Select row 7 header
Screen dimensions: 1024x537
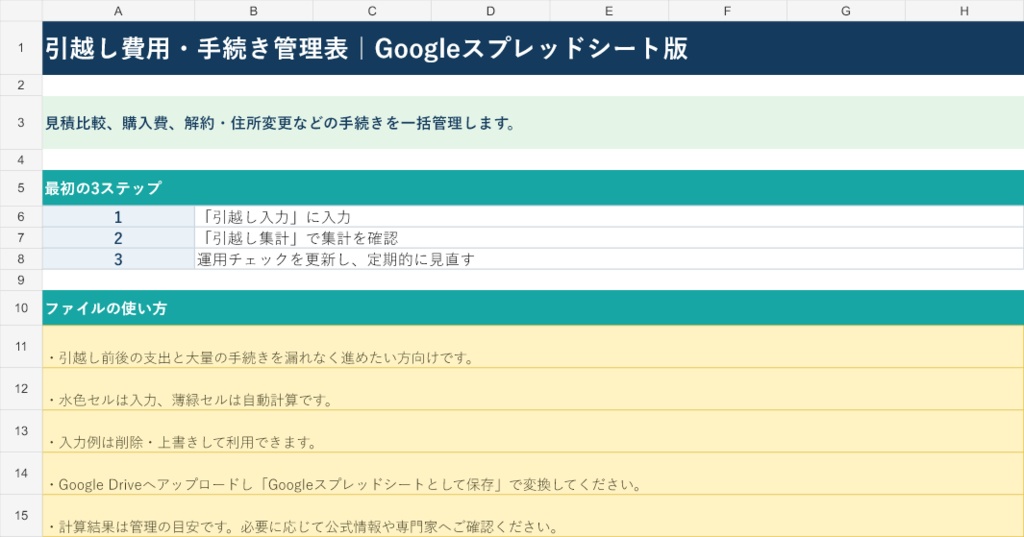(x=21, y=238)
